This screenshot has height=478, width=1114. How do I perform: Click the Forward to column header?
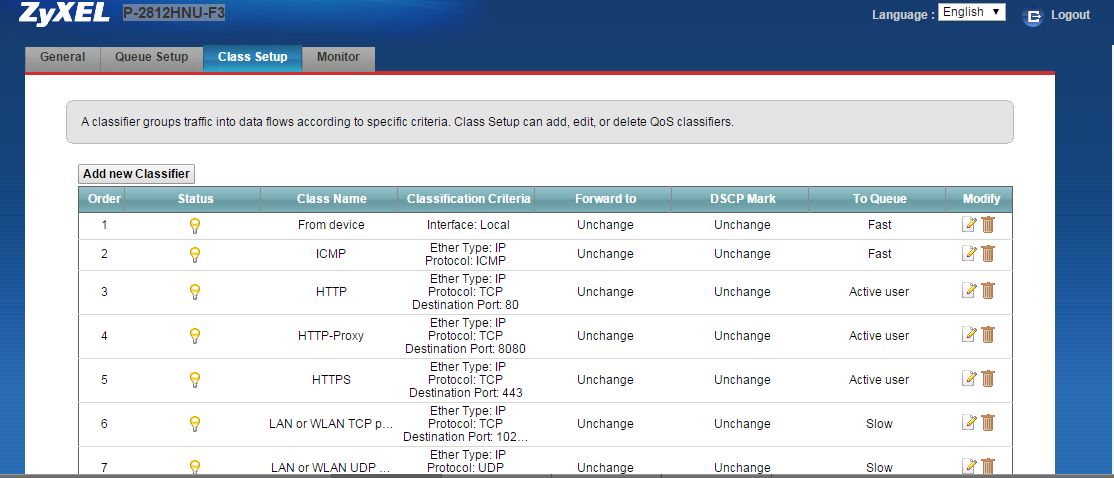pyautogui.click(x=605, y=199)
